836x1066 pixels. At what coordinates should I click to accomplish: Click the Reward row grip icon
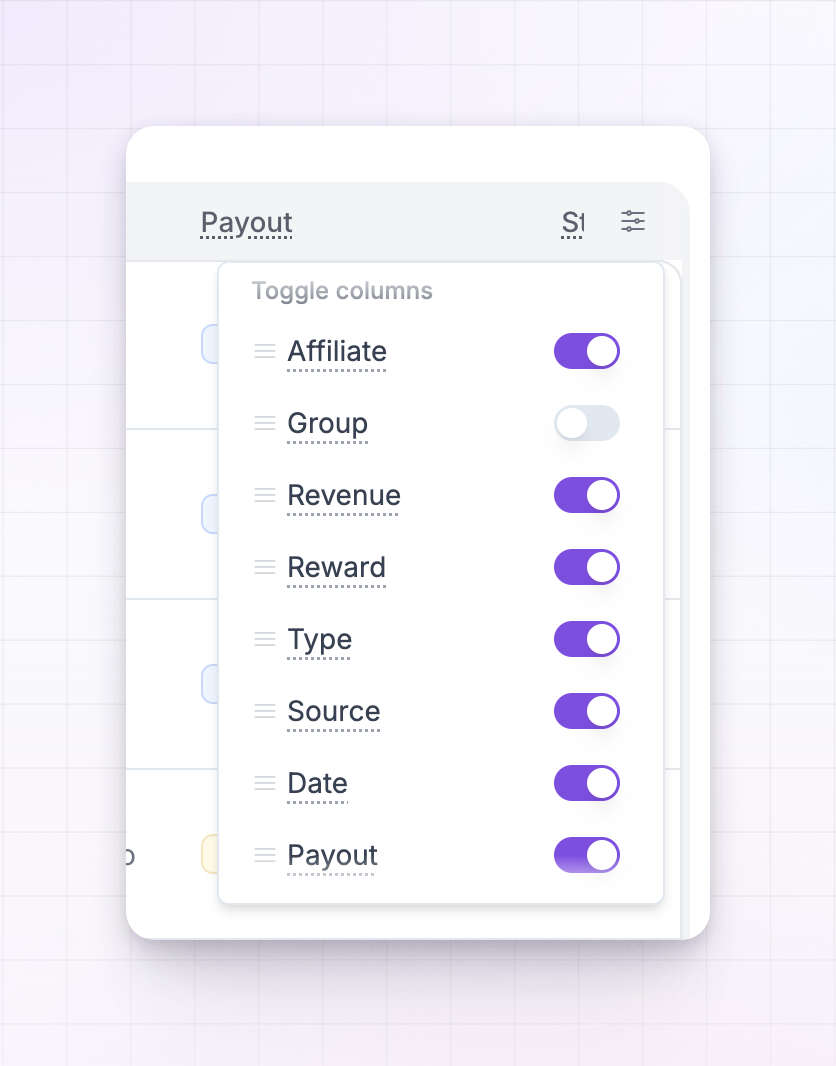pyautogui.click(x=264, y=567)
